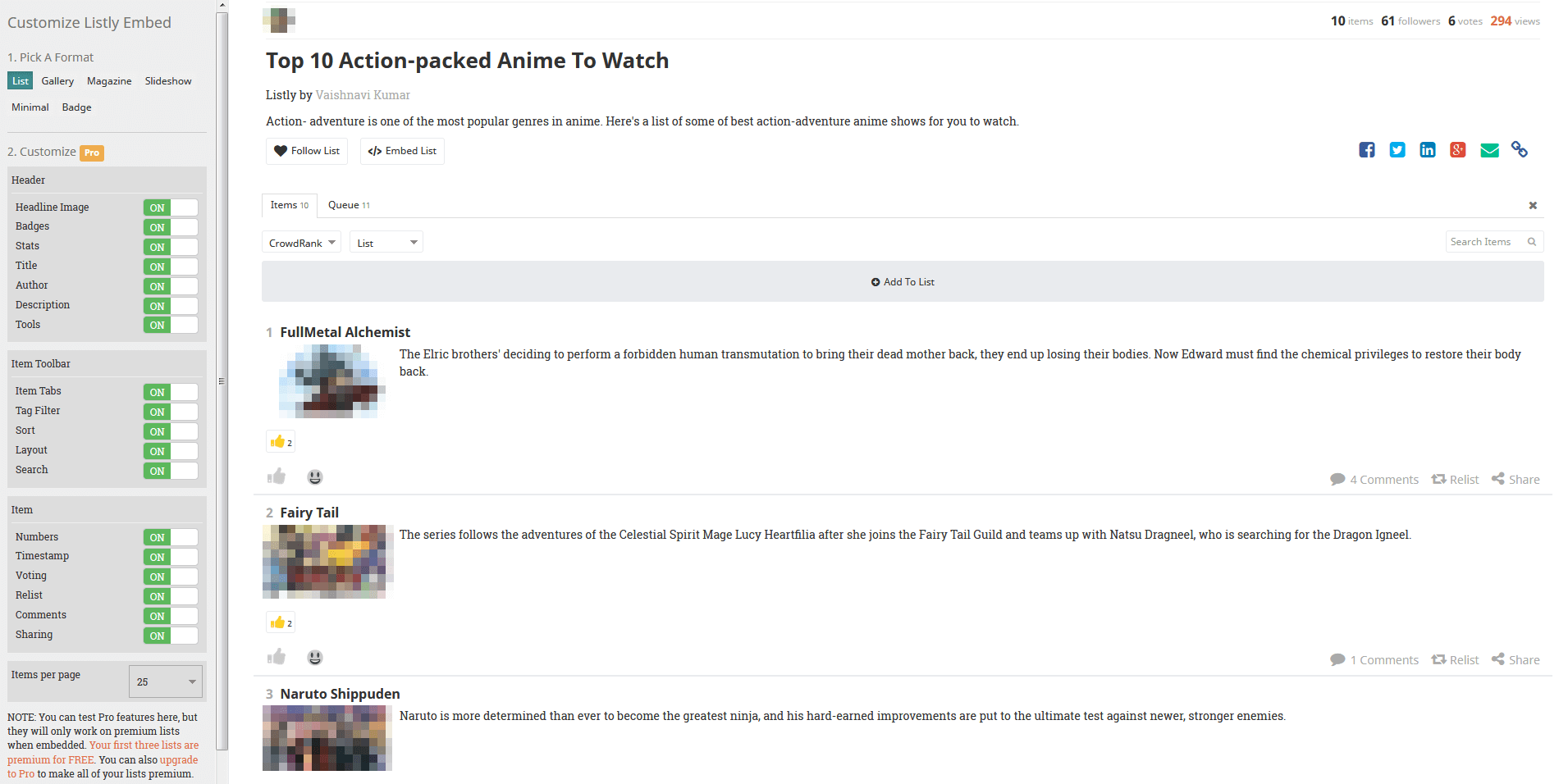Share via the Google Plus icon
The image size is (1559, 784).
point(1457,150)
